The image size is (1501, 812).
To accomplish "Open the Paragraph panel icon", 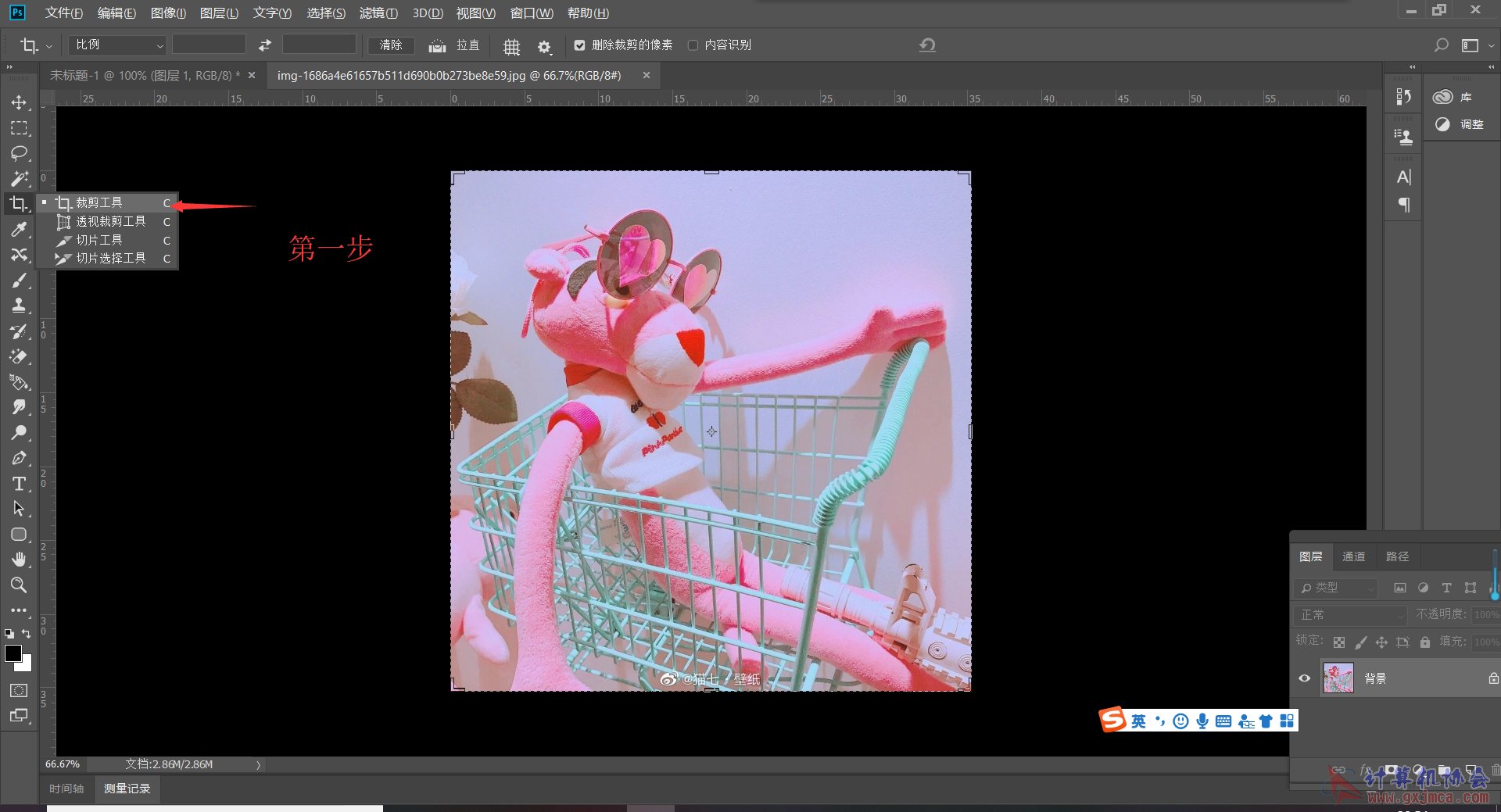I will pos(1404,206).
